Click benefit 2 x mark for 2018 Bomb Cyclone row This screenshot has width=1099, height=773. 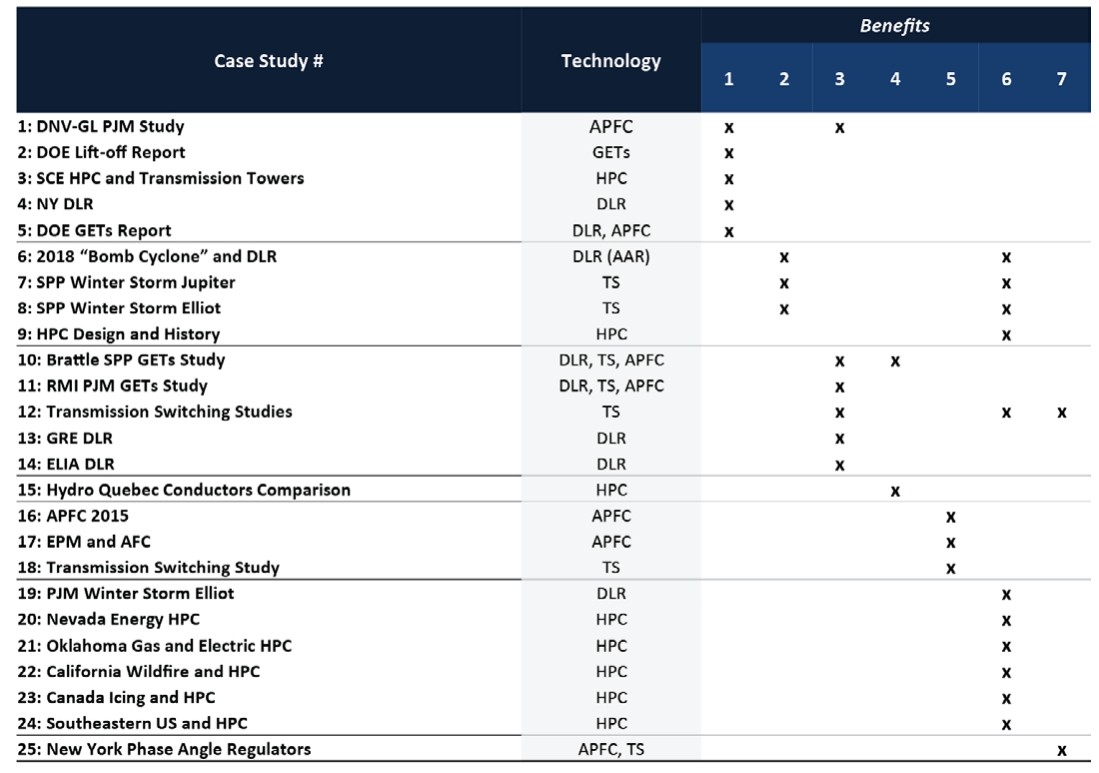click(784, 257)
